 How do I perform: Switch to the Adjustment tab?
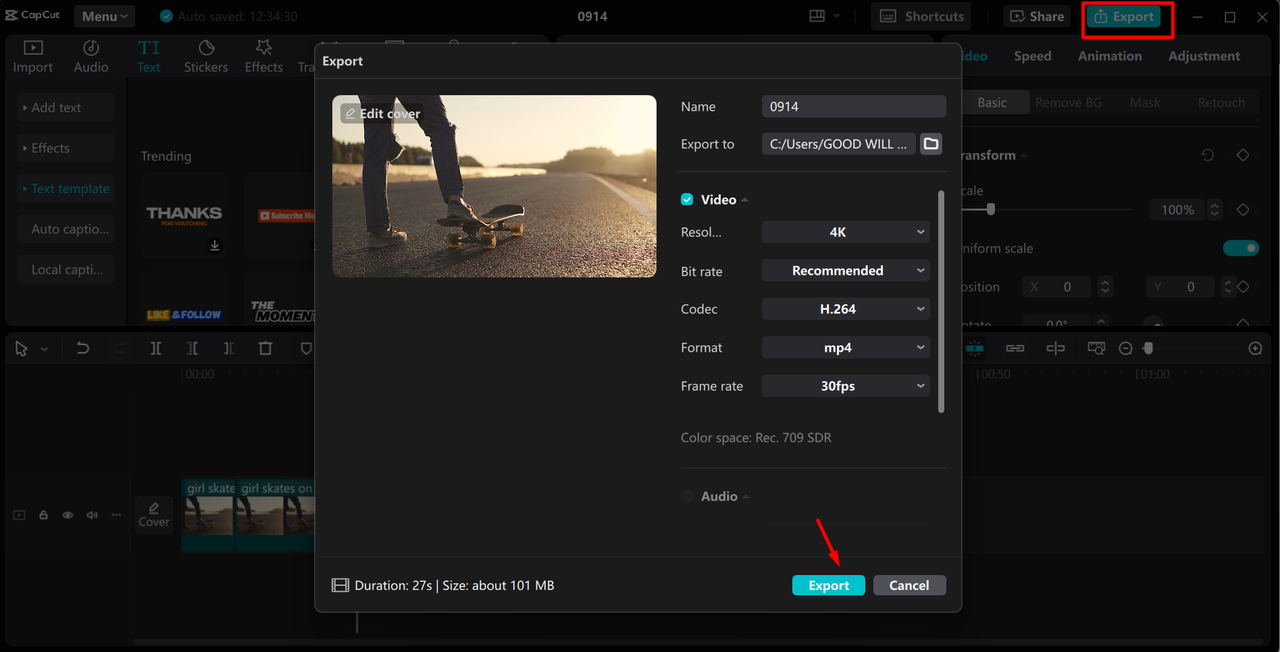(1204, 56)
